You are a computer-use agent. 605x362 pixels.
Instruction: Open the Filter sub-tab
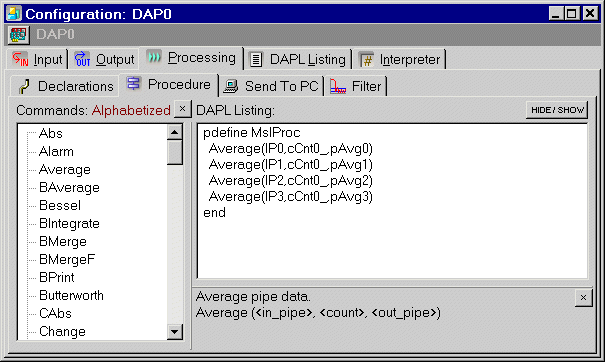[x=356, y=86]
